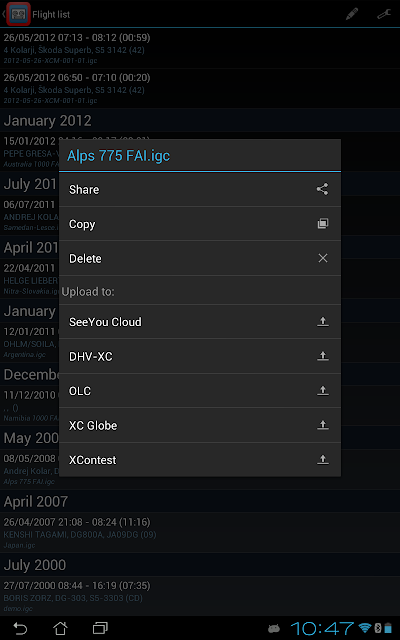Tap the Android home button
400x640 pixels.
60,628
